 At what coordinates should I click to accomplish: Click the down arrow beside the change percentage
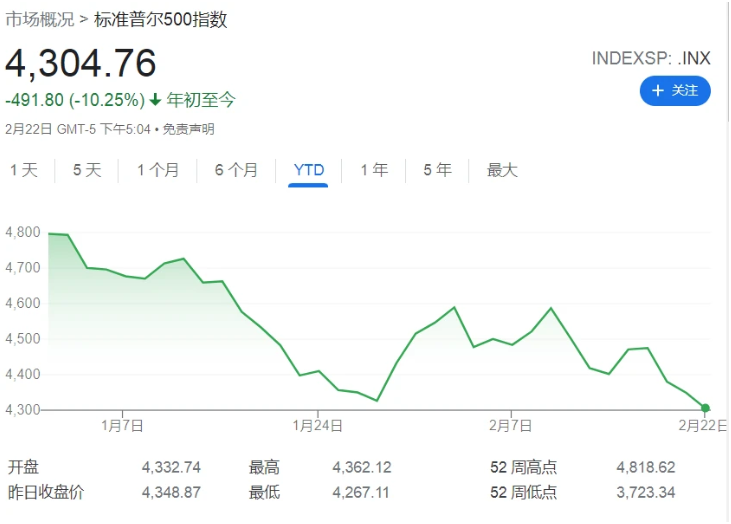pos(155,100)
